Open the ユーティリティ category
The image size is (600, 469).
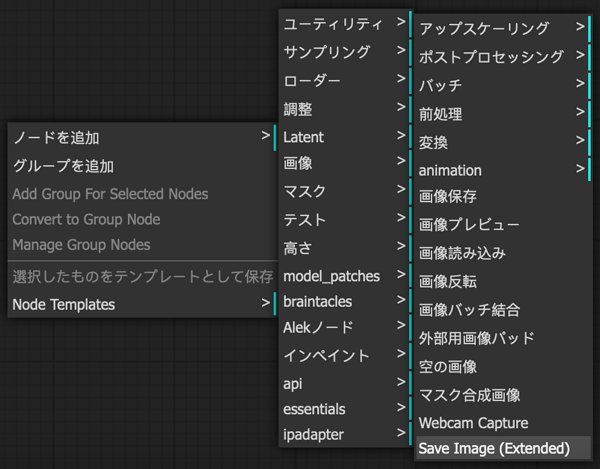coord(346,24)
